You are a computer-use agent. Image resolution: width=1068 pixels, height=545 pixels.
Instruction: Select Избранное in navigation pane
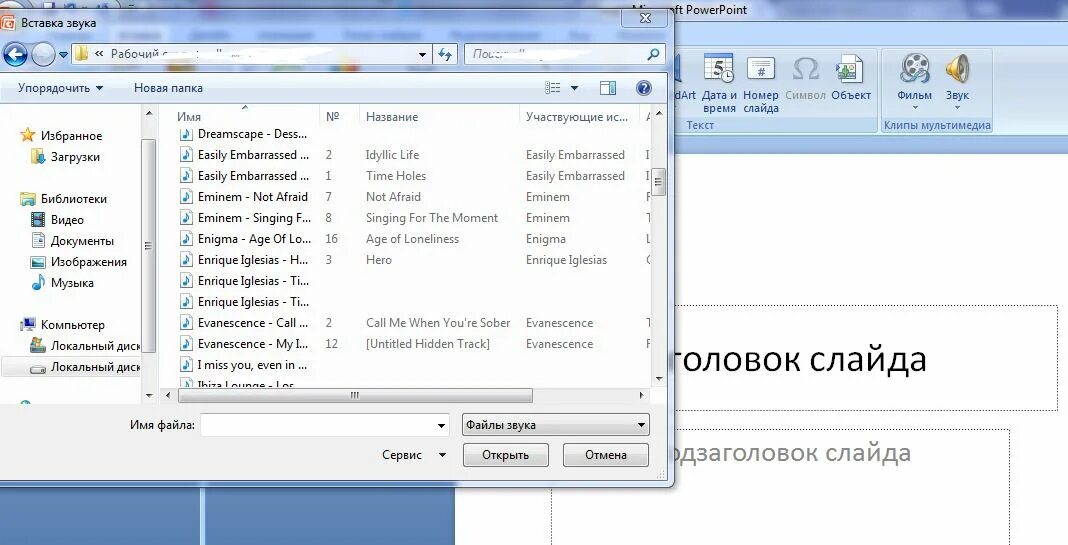tap(71, 136)
